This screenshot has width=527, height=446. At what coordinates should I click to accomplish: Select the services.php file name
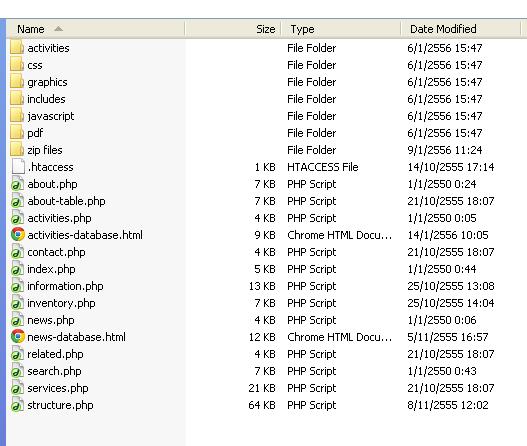click(x=58, y=388)
